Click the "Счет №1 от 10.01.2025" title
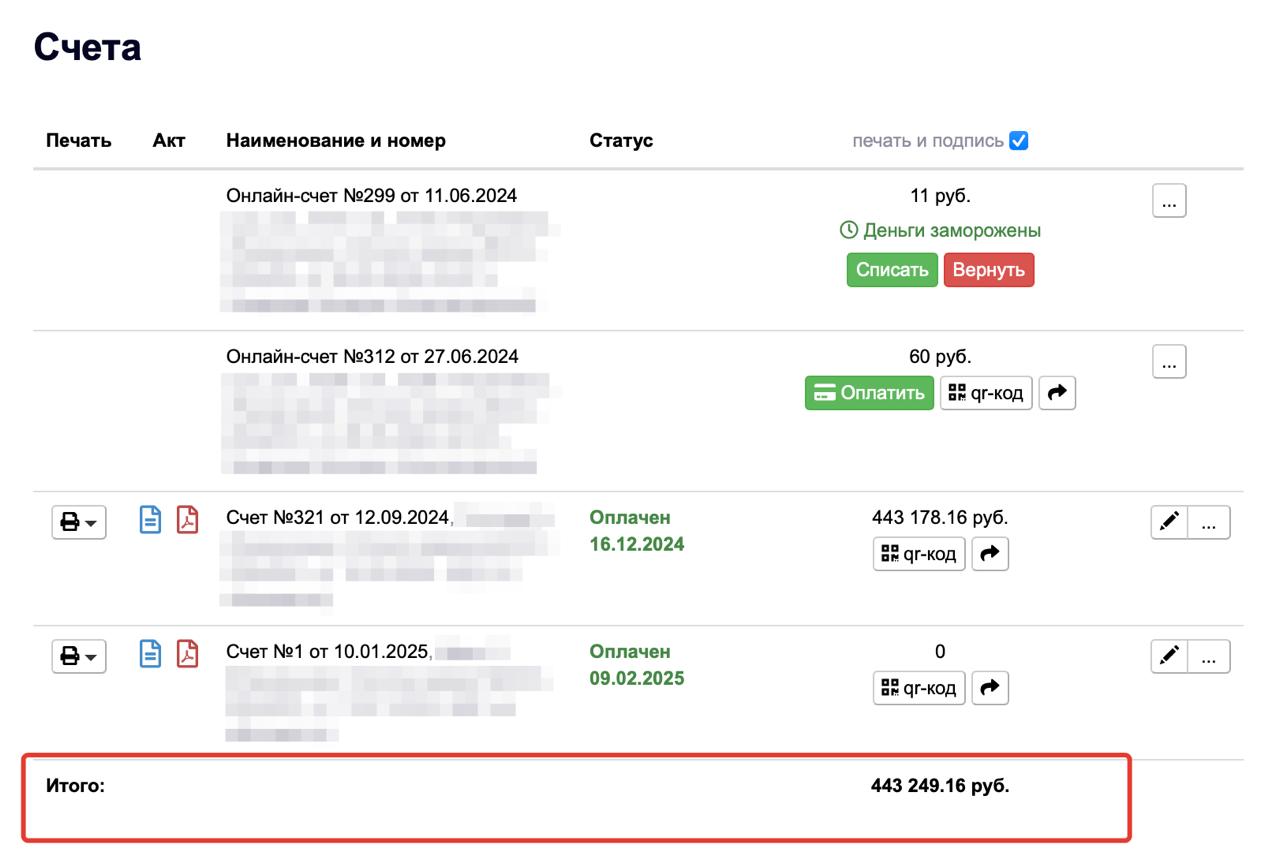 [328, 652]
